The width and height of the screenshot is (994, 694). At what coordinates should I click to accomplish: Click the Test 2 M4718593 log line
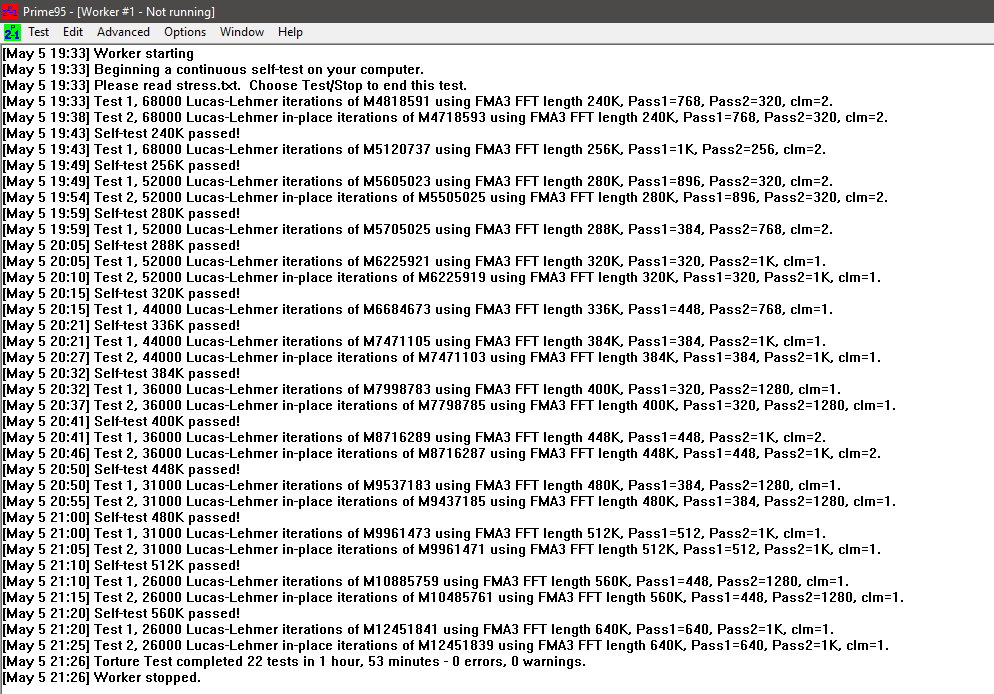(x=445, y=117)
